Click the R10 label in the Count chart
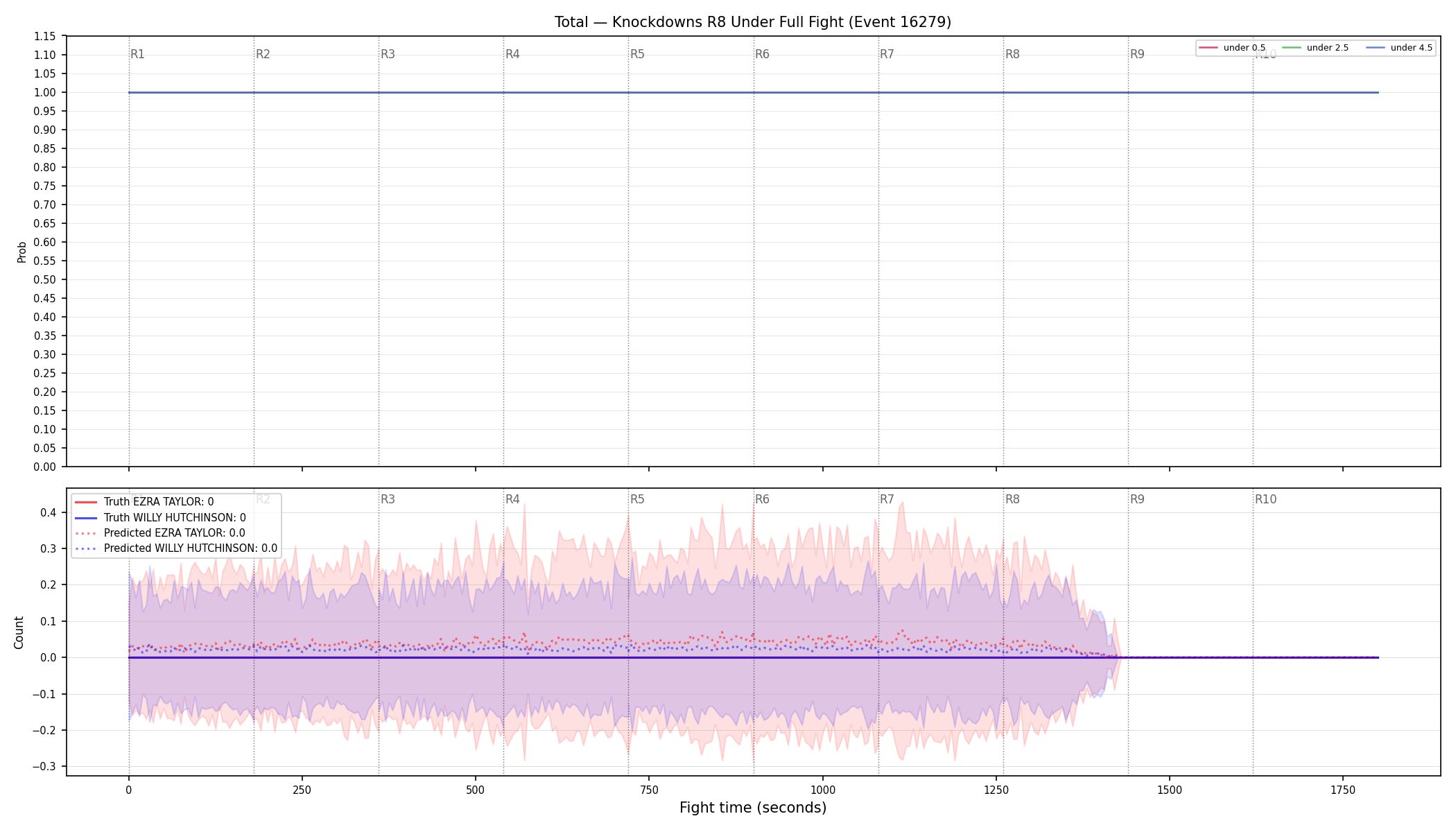Screen dimensions: 1456x832 [x=1265, y=499]
